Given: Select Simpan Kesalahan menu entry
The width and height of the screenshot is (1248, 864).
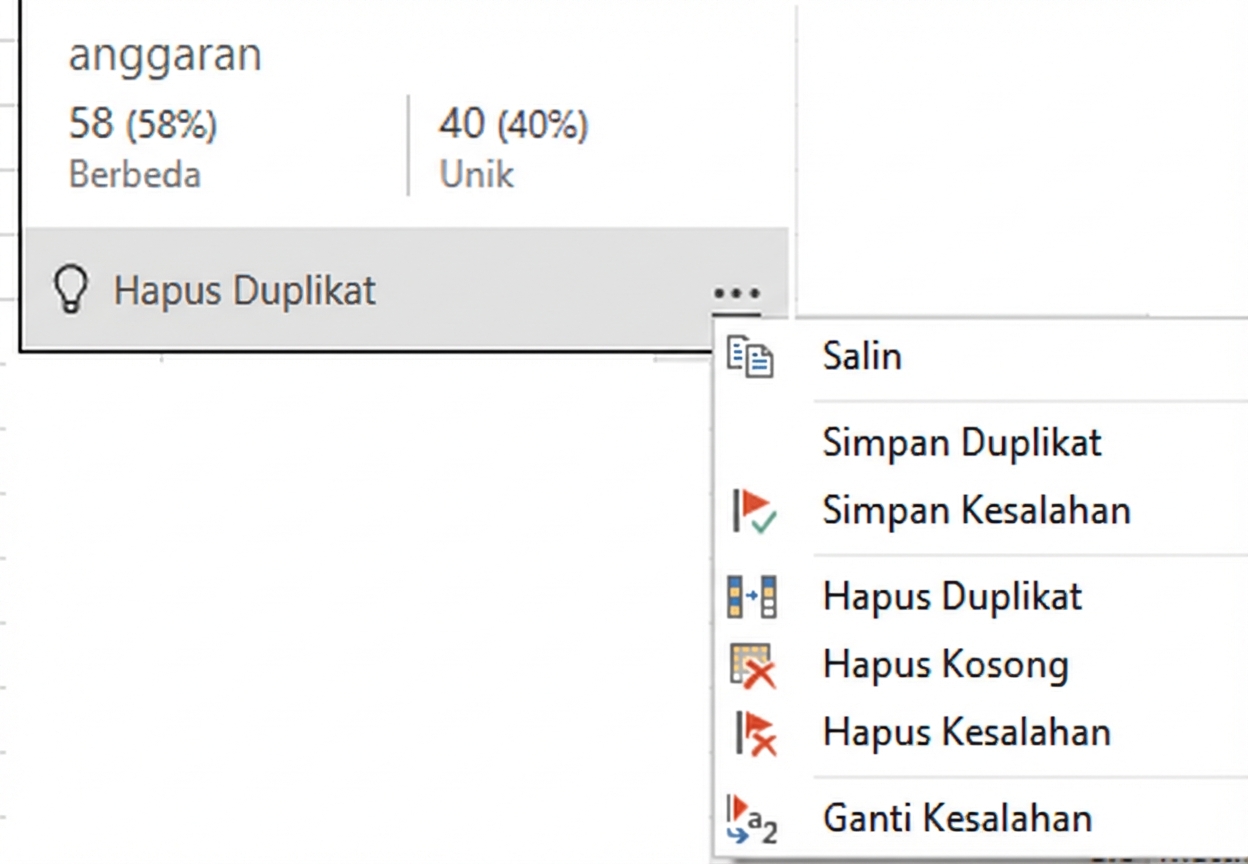Looking at the screenshot, I should [x=976, y=510].
